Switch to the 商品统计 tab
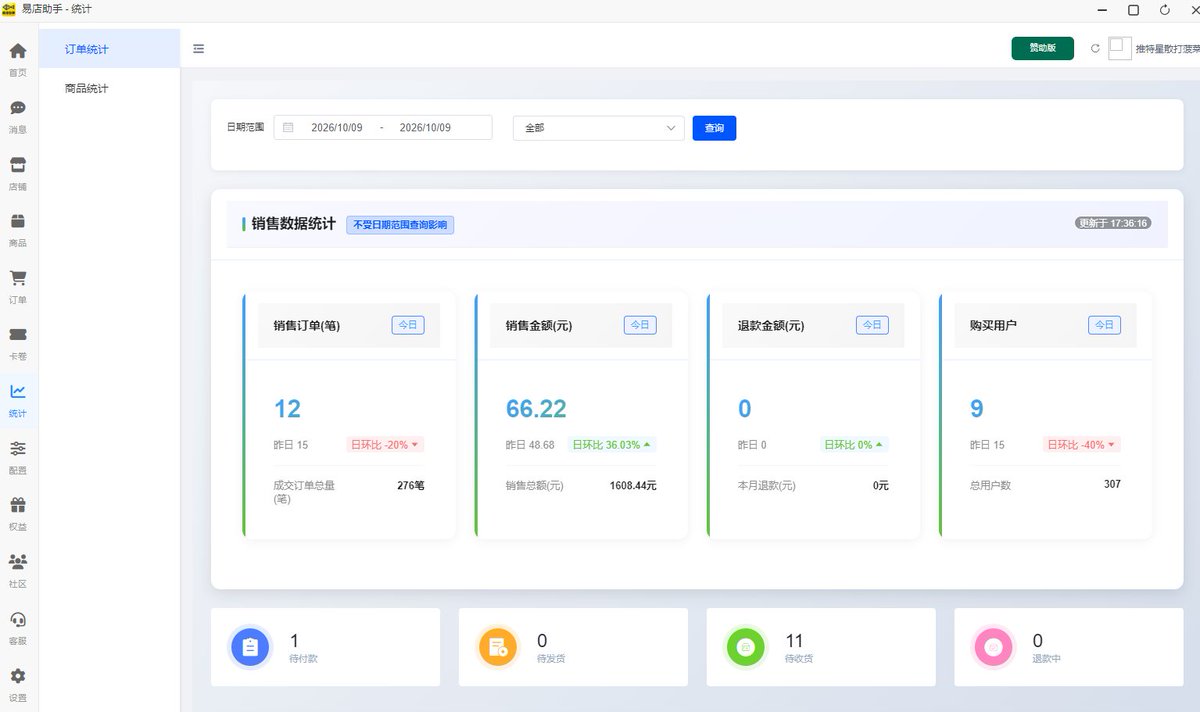This screenshot has width=1200, height=712. click(110, 89)
